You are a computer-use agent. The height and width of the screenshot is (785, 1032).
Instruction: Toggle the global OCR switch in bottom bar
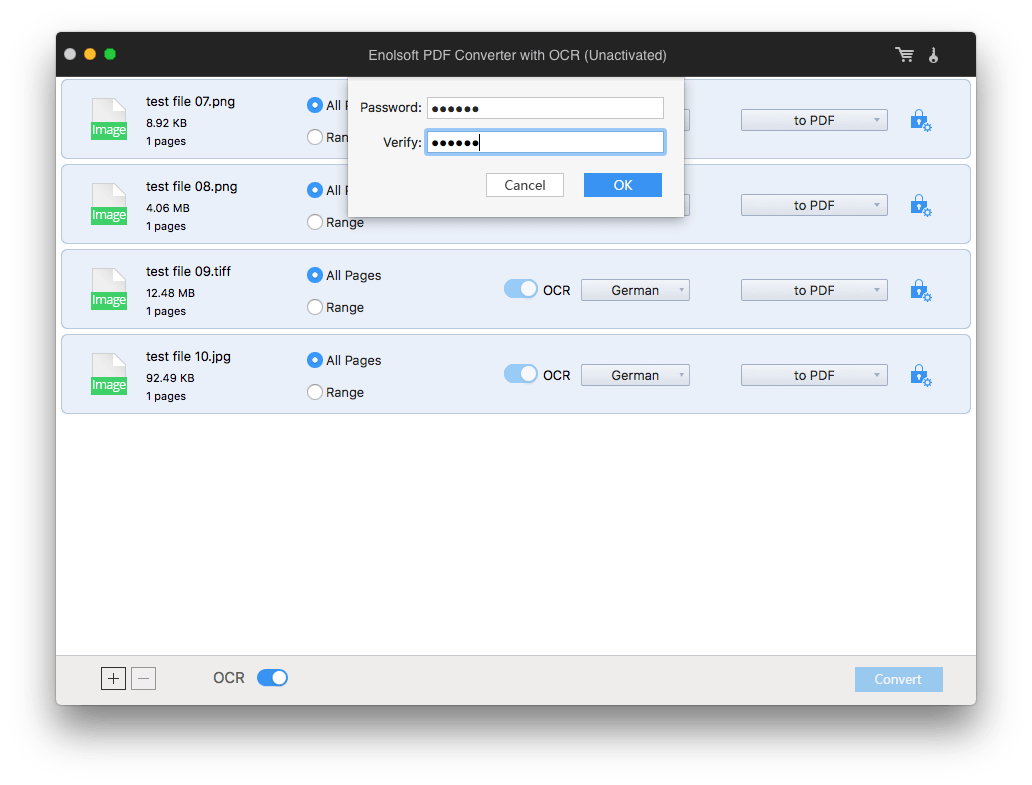[x=272, y=678]
